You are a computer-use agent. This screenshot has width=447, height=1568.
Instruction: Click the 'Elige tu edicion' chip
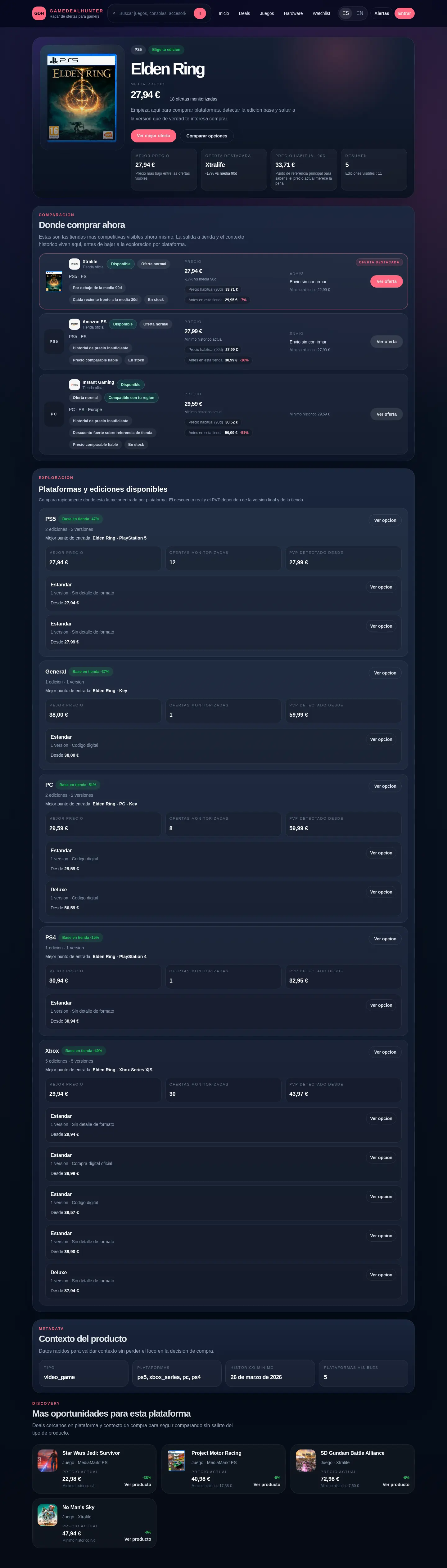[166, 50]
